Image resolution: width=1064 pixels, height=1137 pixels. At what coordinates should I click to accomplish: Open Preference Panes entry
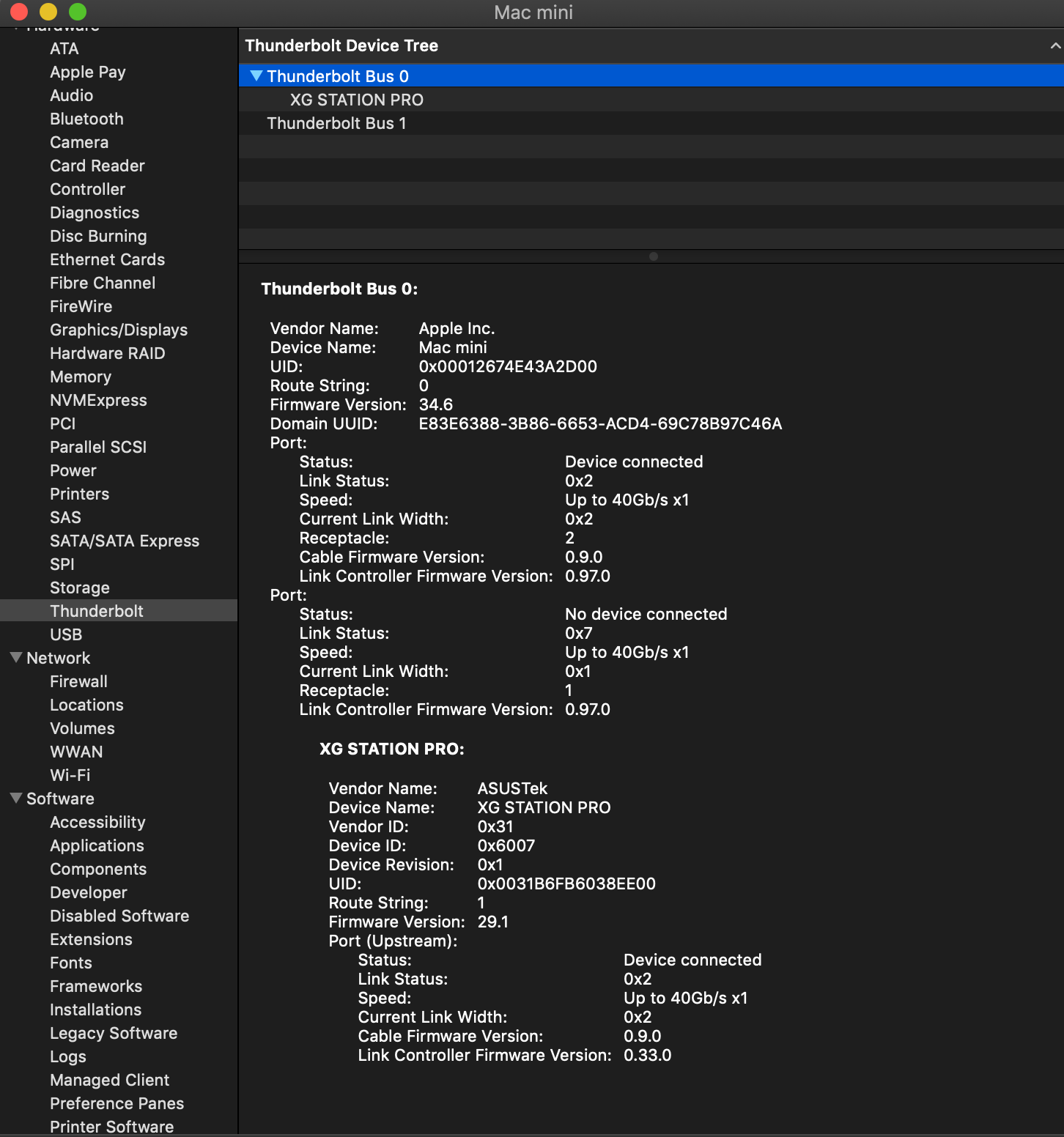[x=117, y=1103]
